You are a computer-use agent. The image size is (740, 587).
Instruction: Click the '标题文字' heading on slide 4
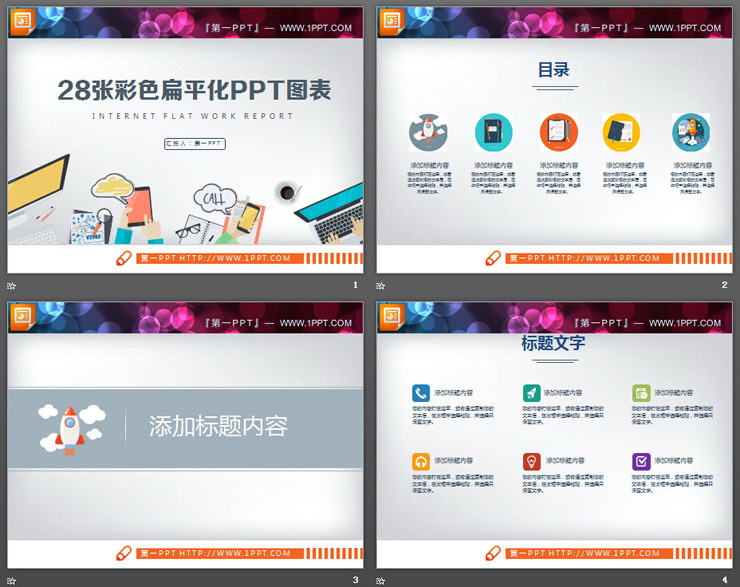click(553, 344)
